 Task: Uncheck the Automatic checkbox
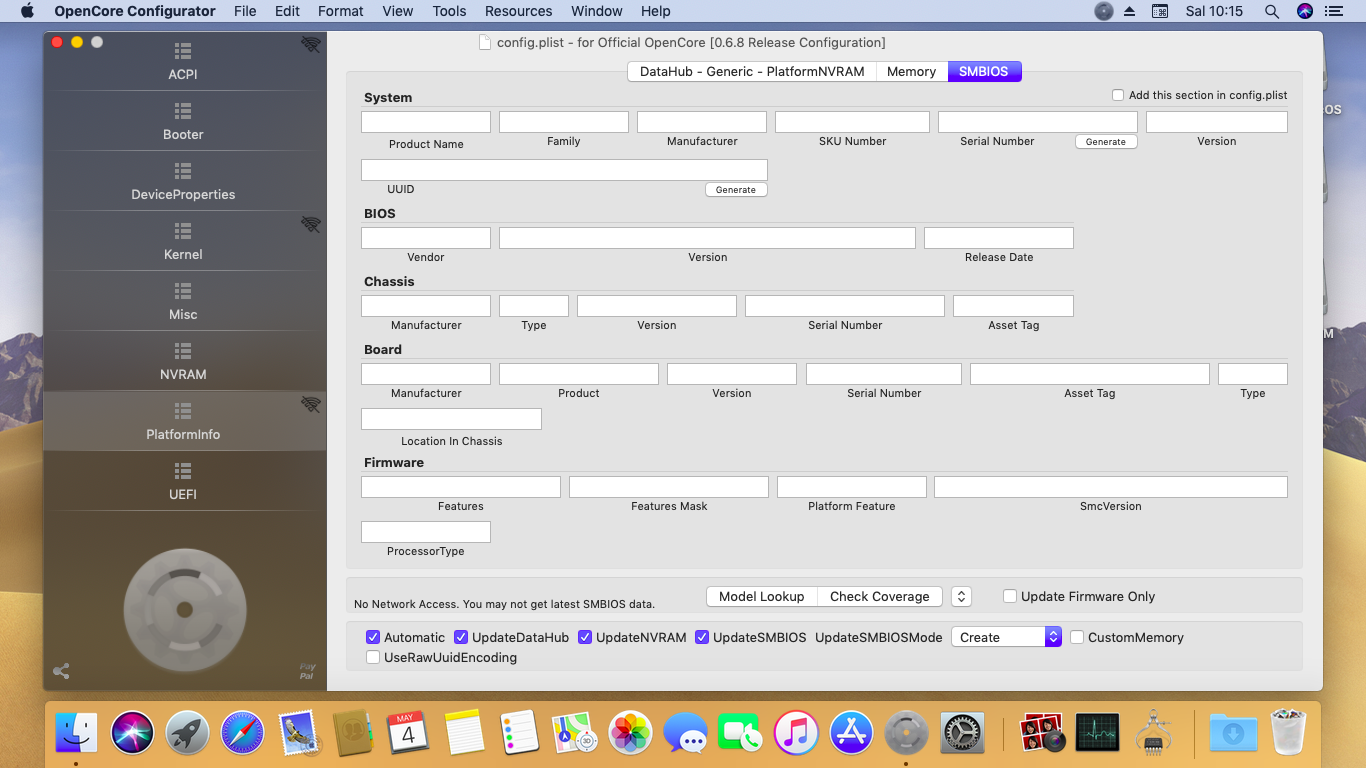[373, 637]
